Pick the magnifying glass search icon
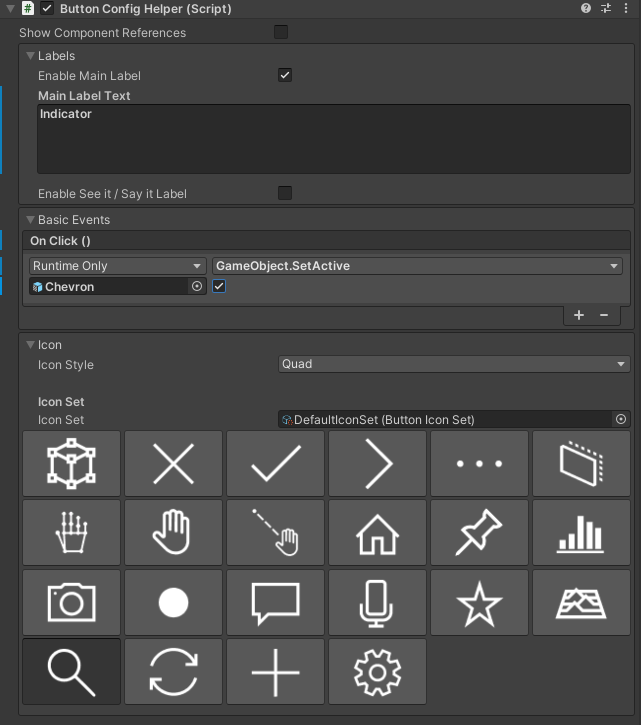Image resolution: width=641 pixels, height=725 pixels. click(71, 672)
